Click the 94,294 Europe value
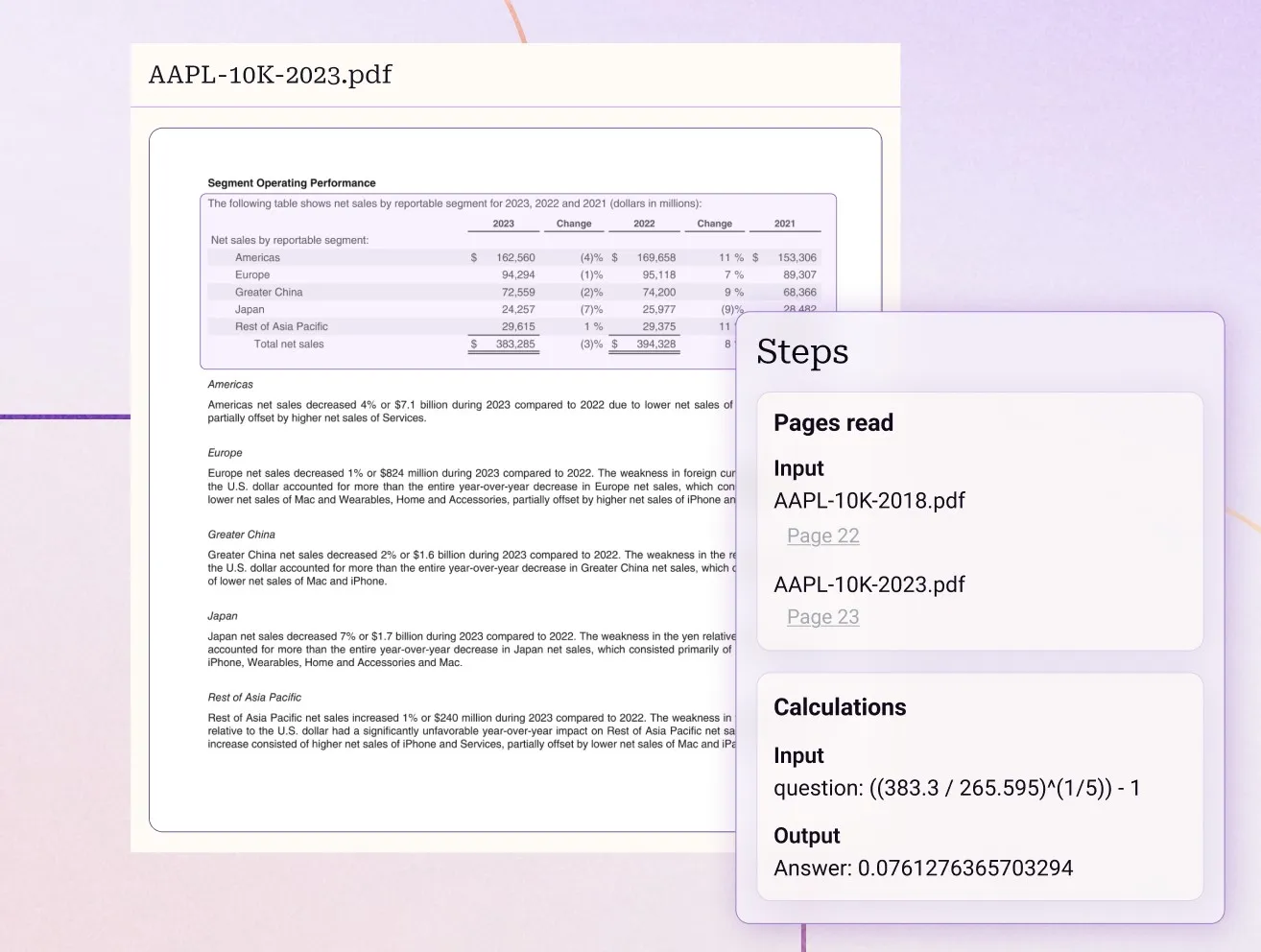1261x952 pixels. (518, 275)
